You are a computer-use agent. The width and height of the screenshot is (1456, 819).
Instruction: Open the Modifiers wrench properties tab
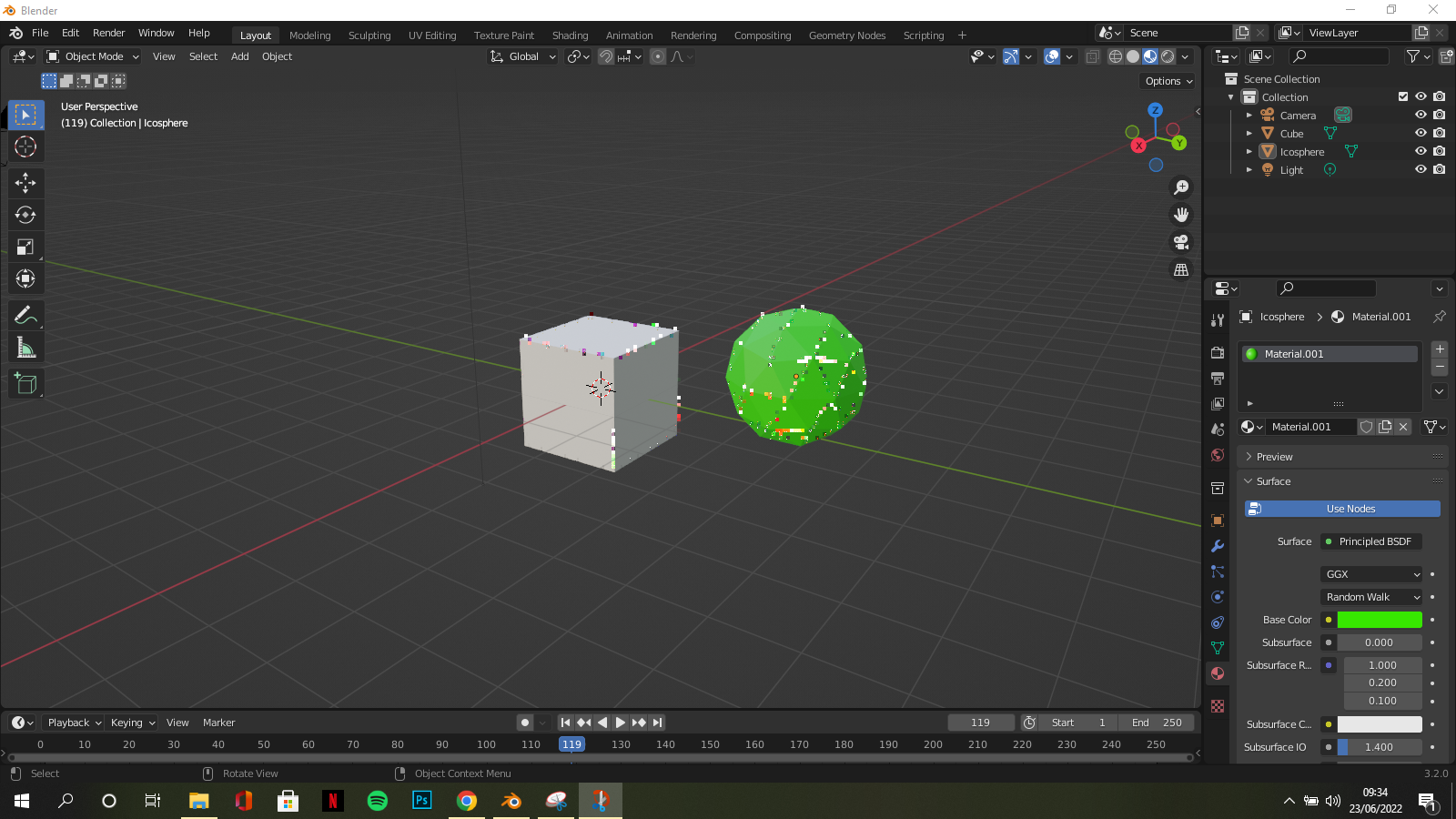(x=1218, y=546)
